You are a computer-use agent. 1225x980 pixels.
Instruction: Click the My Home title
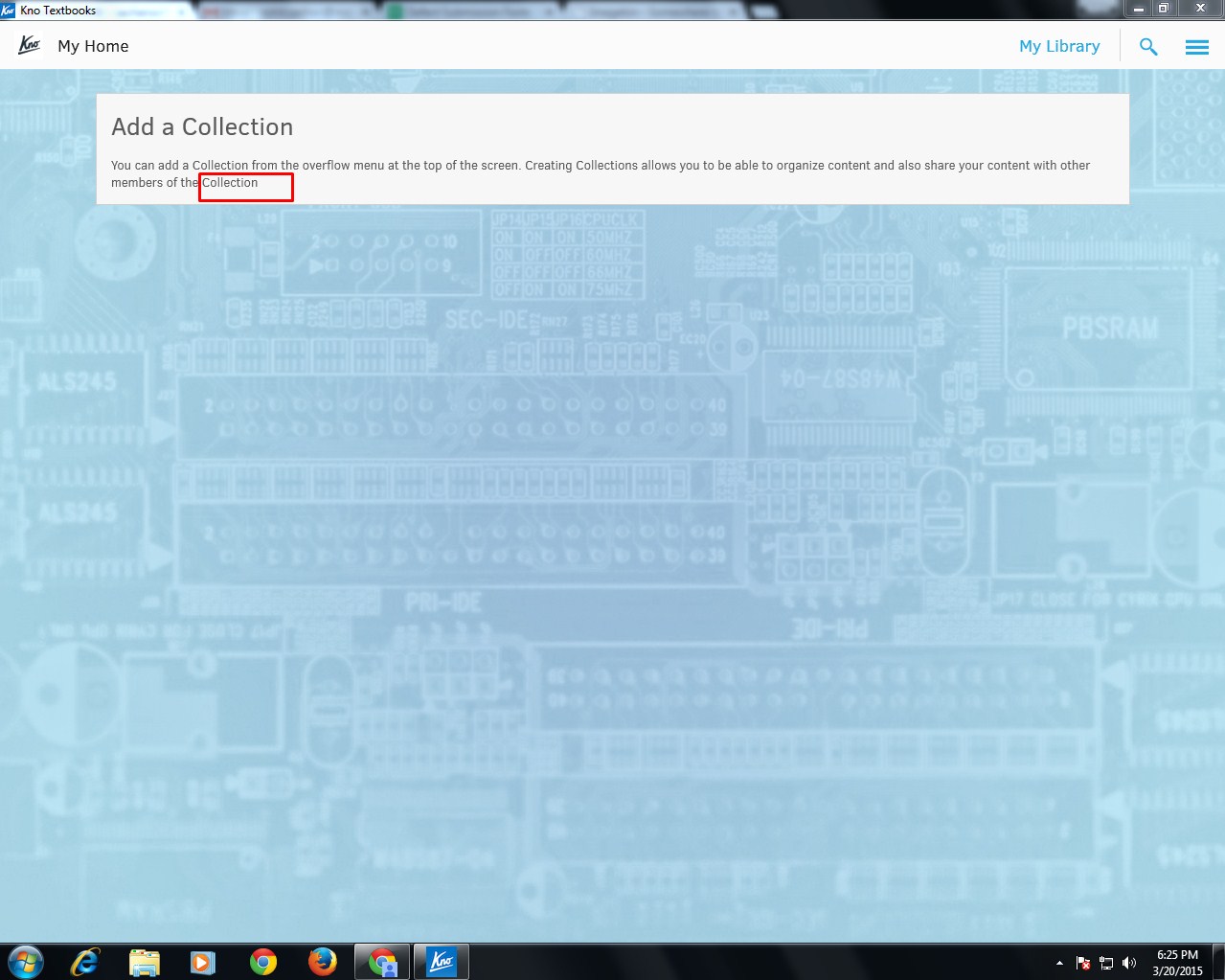click(x=93, y=46)
